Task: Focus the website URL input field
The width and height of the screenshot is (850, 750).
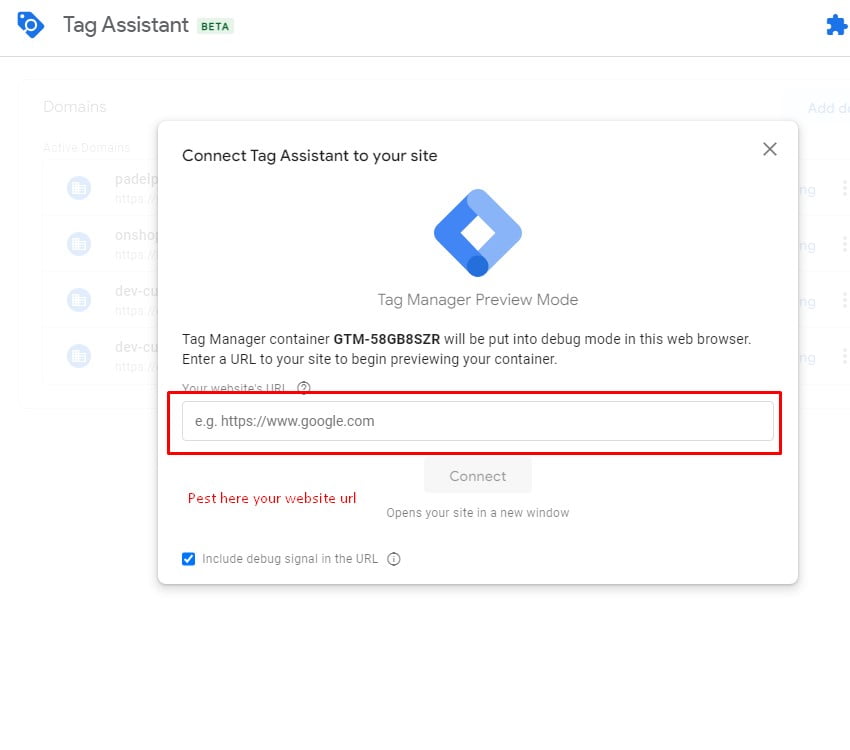Action: pyautogui.click(x=477, y=421)
